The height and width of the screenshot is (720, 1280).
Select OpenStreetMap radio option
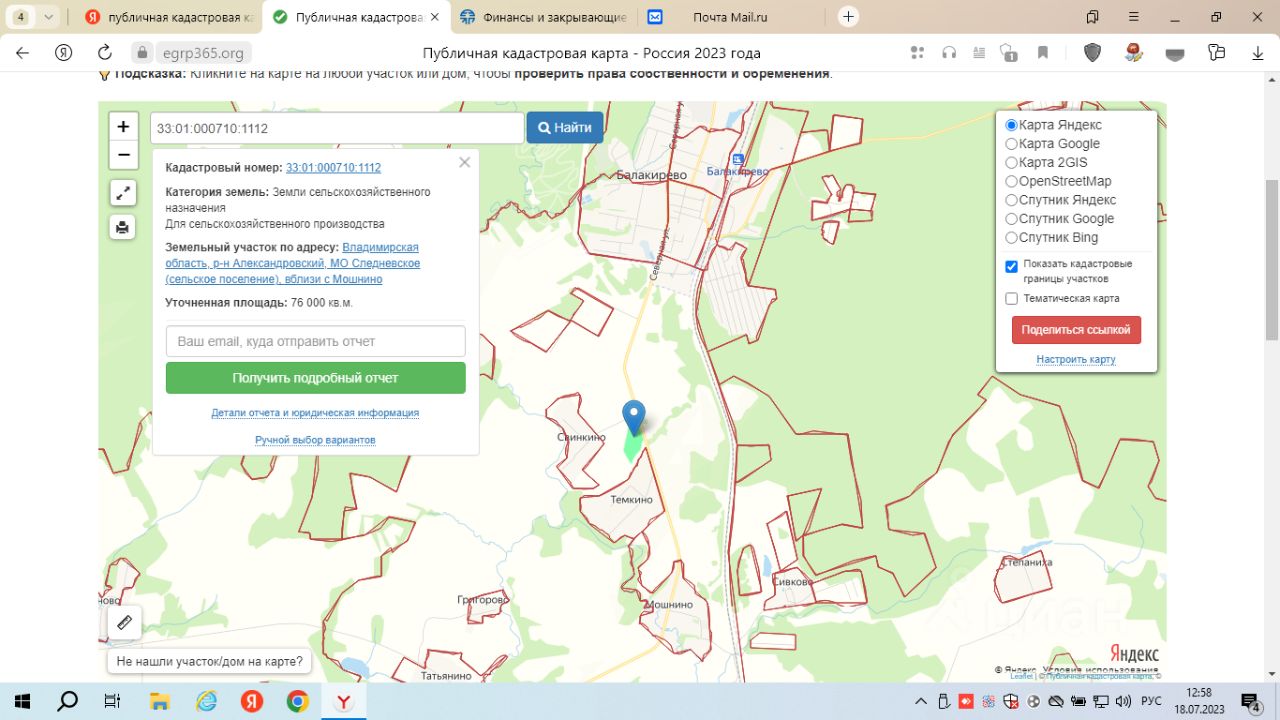[x=1011, y=181]
